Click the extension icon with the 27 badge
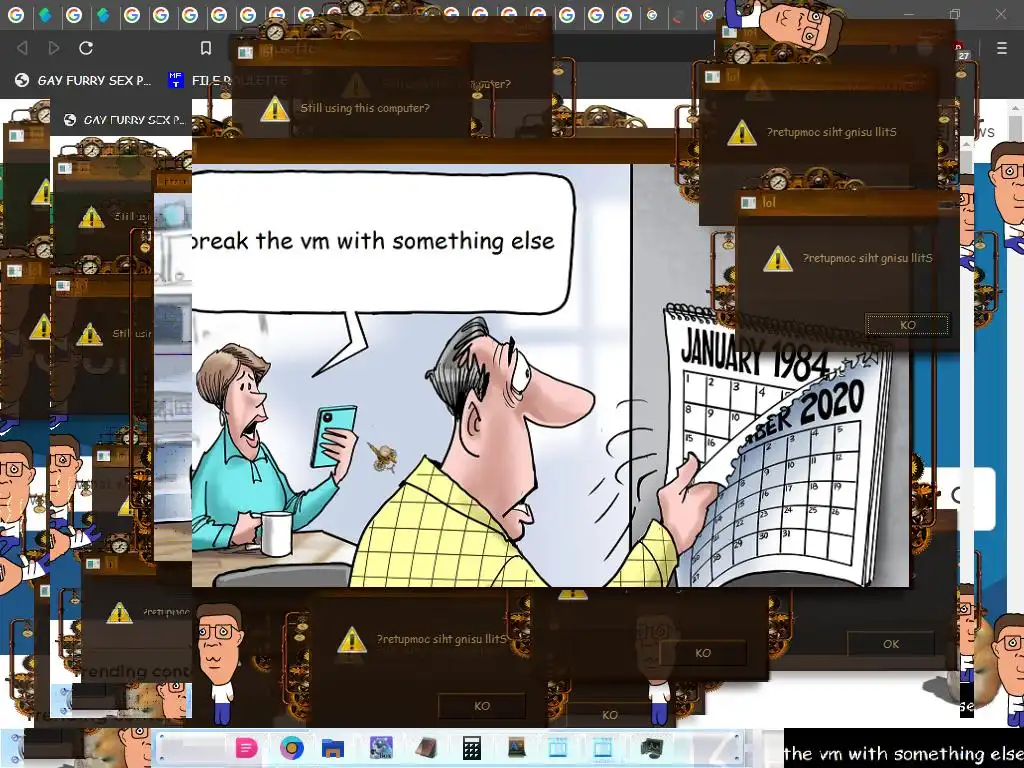The height and width of the screenshot is (768, 1024). 961,50
